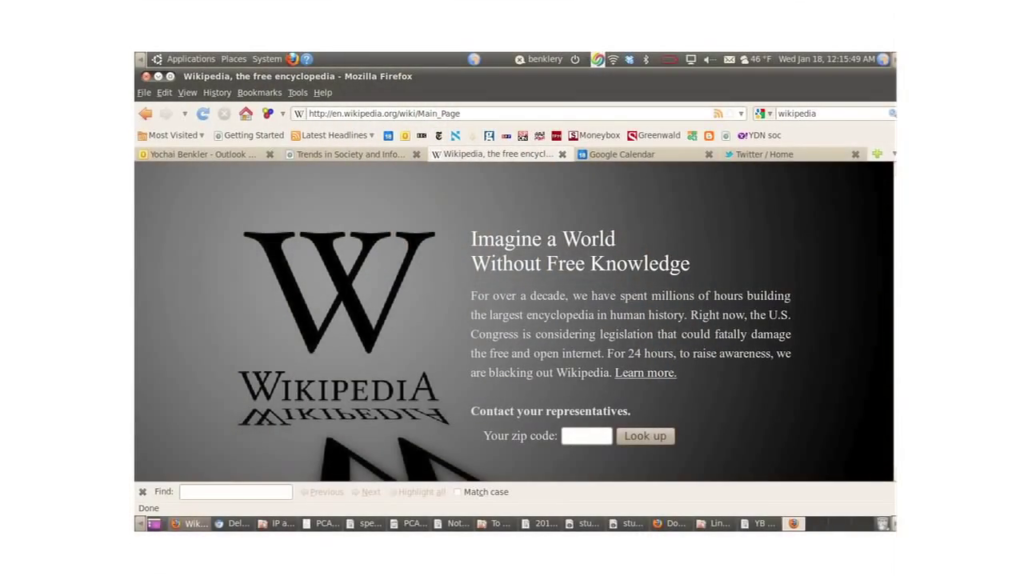Open the New York Times bookmark icon

point(439,136)
